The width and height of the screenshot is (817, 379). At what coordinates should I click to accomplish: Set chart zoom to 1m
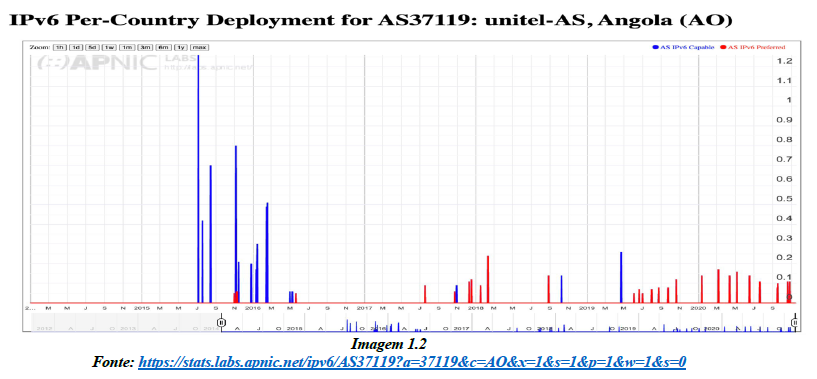[127, 47]
